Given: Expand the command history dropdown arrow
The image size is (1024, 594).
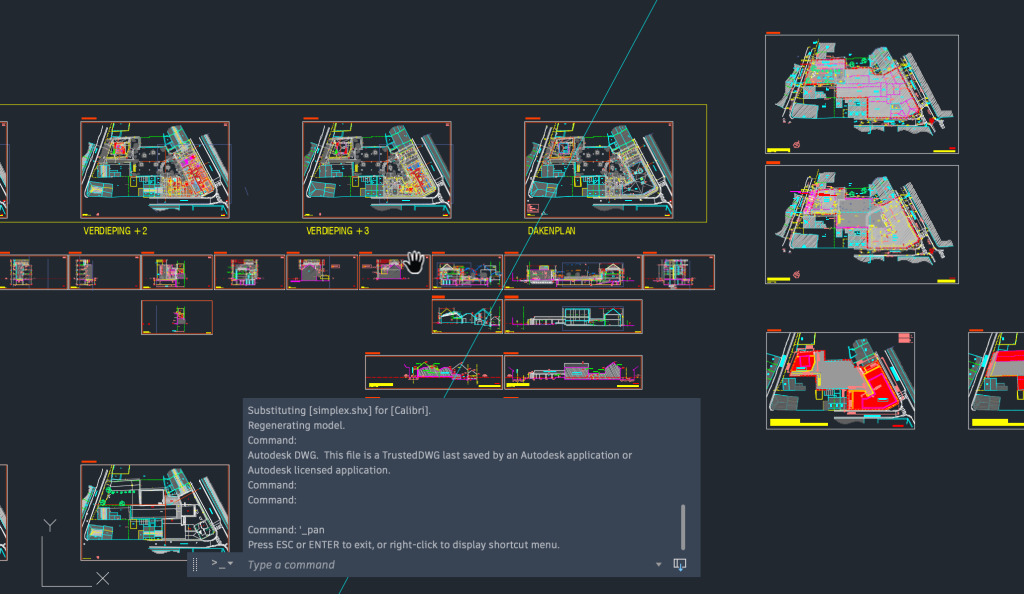Looking at the screenshot, I should [658, 565].
